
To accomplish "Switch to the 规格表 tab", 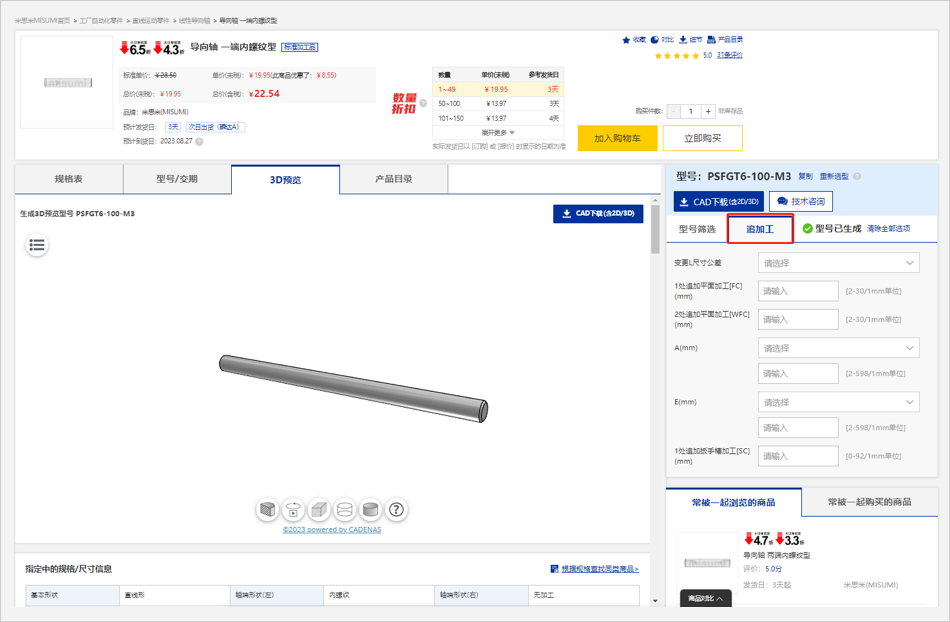I will (69, 179).
